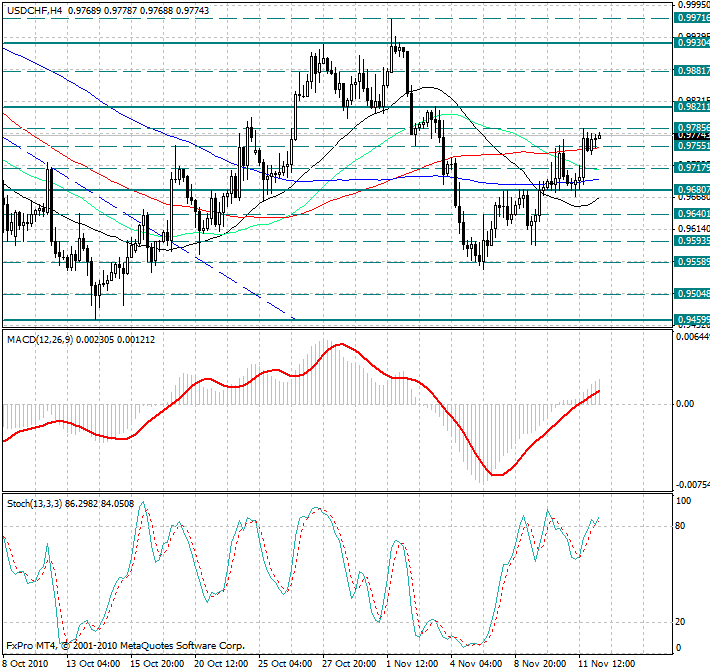
Task: Select the 0.98211 price level tag
Action: (x=692, y=106)
